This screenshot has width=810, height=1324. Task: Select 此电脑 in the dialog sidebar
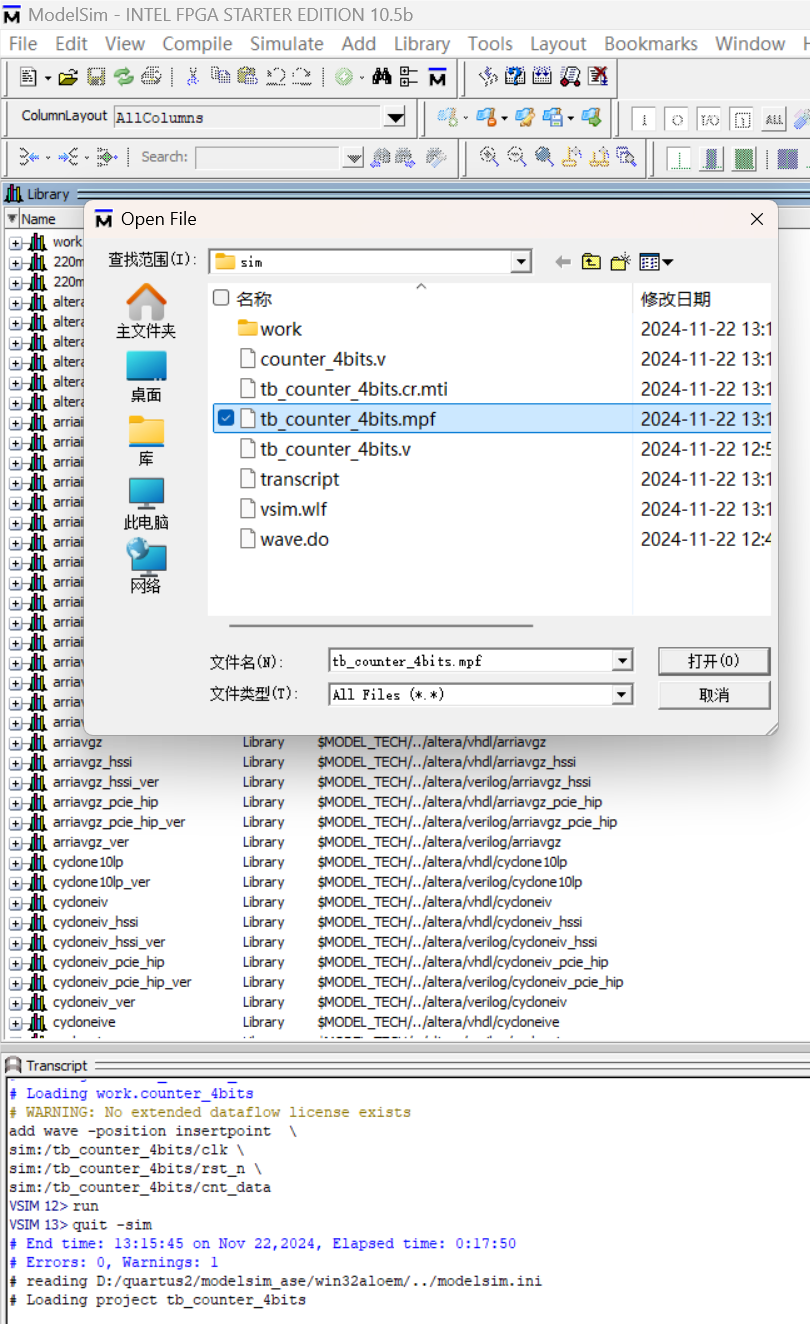[146, 504]
